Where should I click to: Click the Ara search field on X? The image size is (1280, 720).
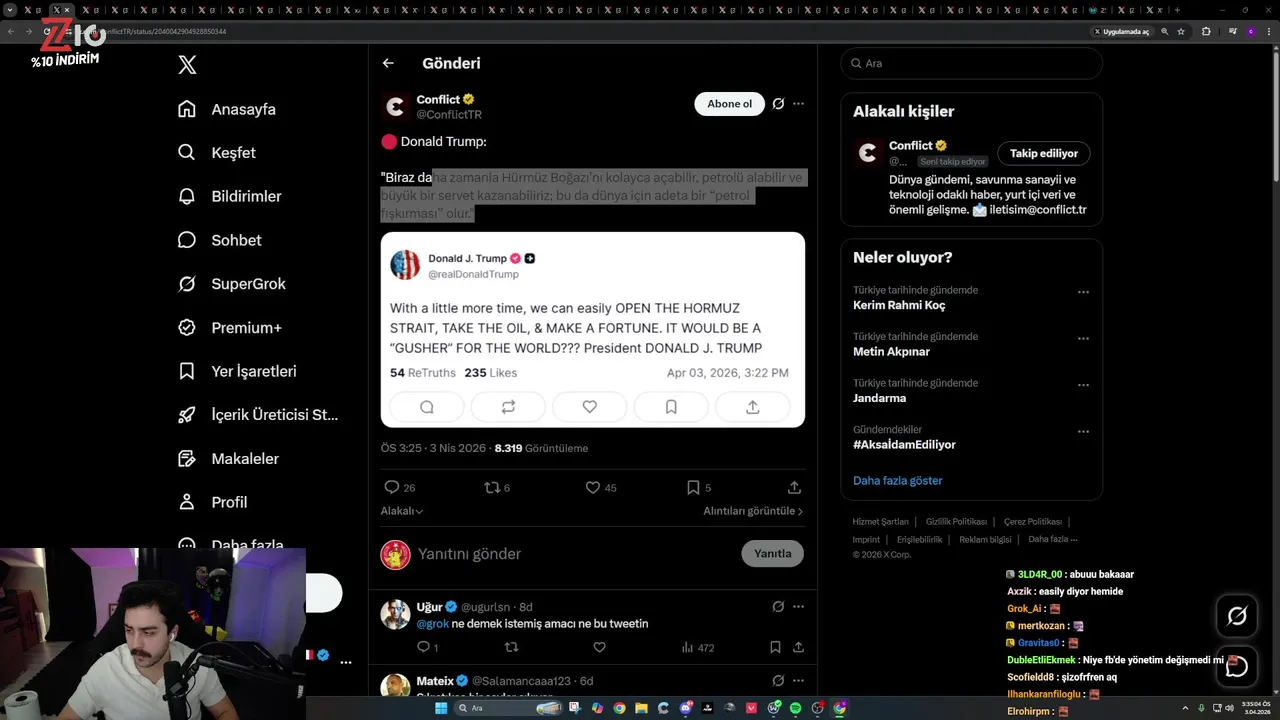pyautogui.click(x=971, y=63)
